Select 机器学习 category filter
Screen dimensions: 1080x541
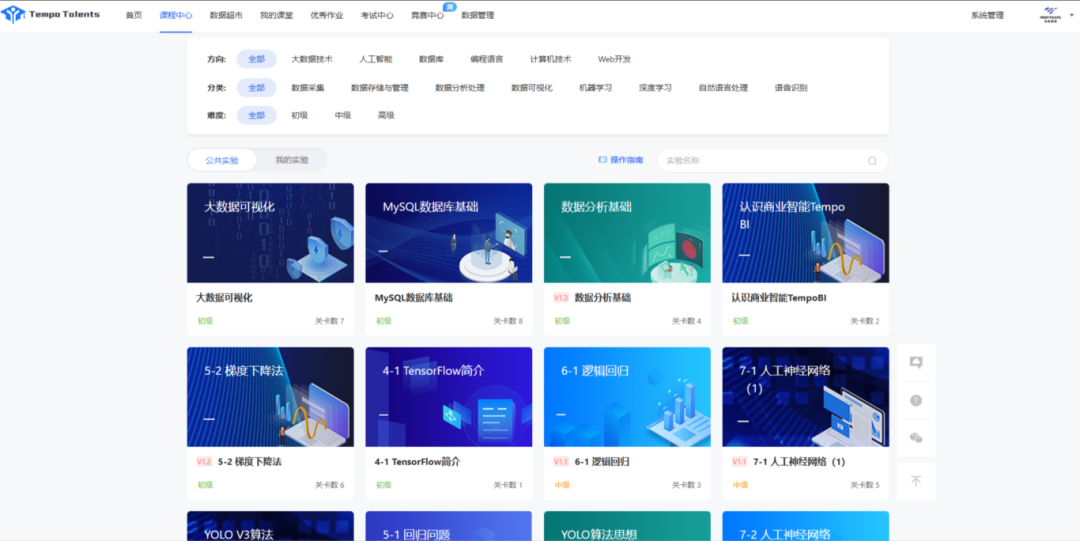(x=595, y=88)
